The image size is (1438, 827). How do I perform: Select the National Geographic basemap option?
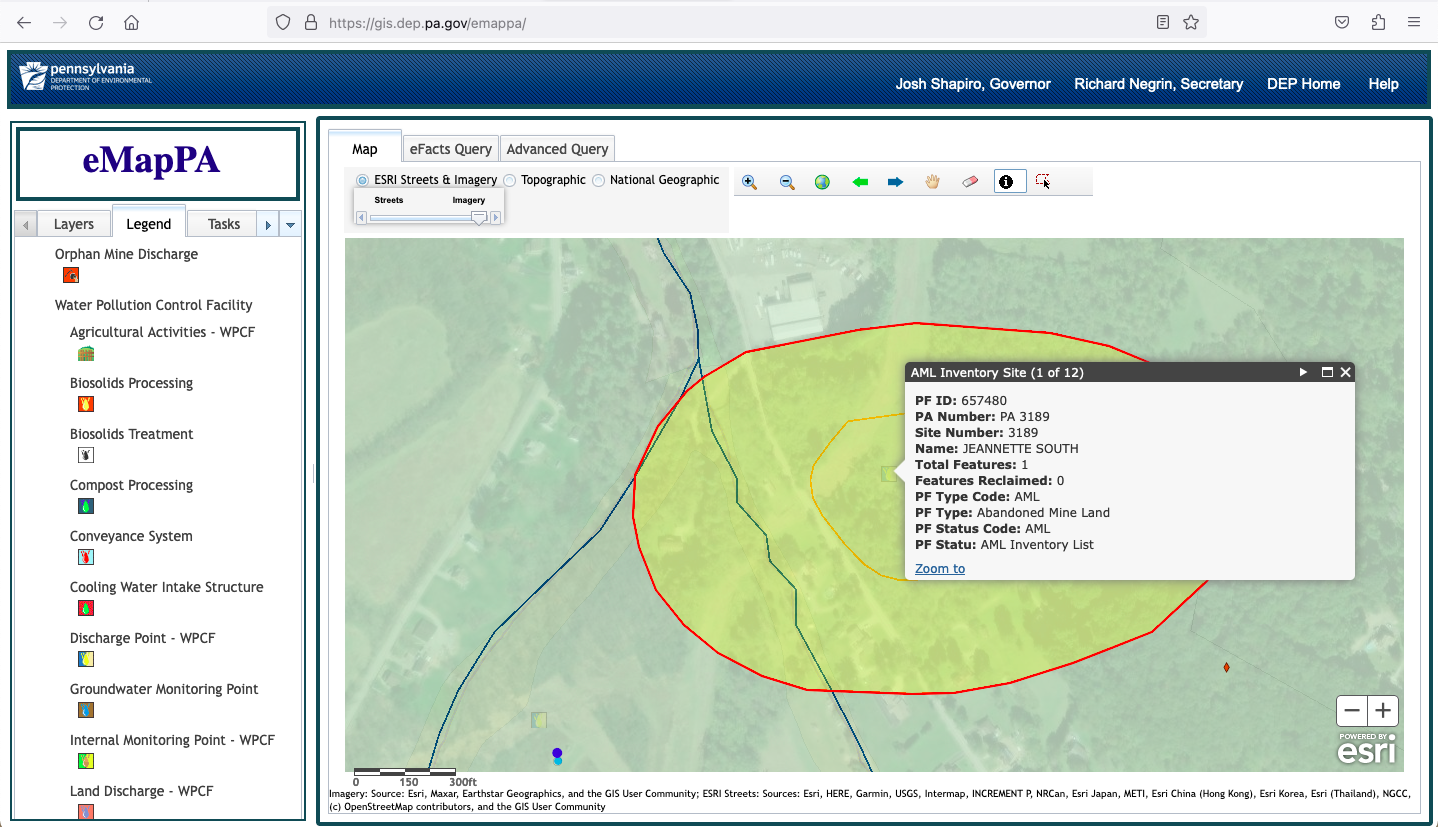(599, 180)
